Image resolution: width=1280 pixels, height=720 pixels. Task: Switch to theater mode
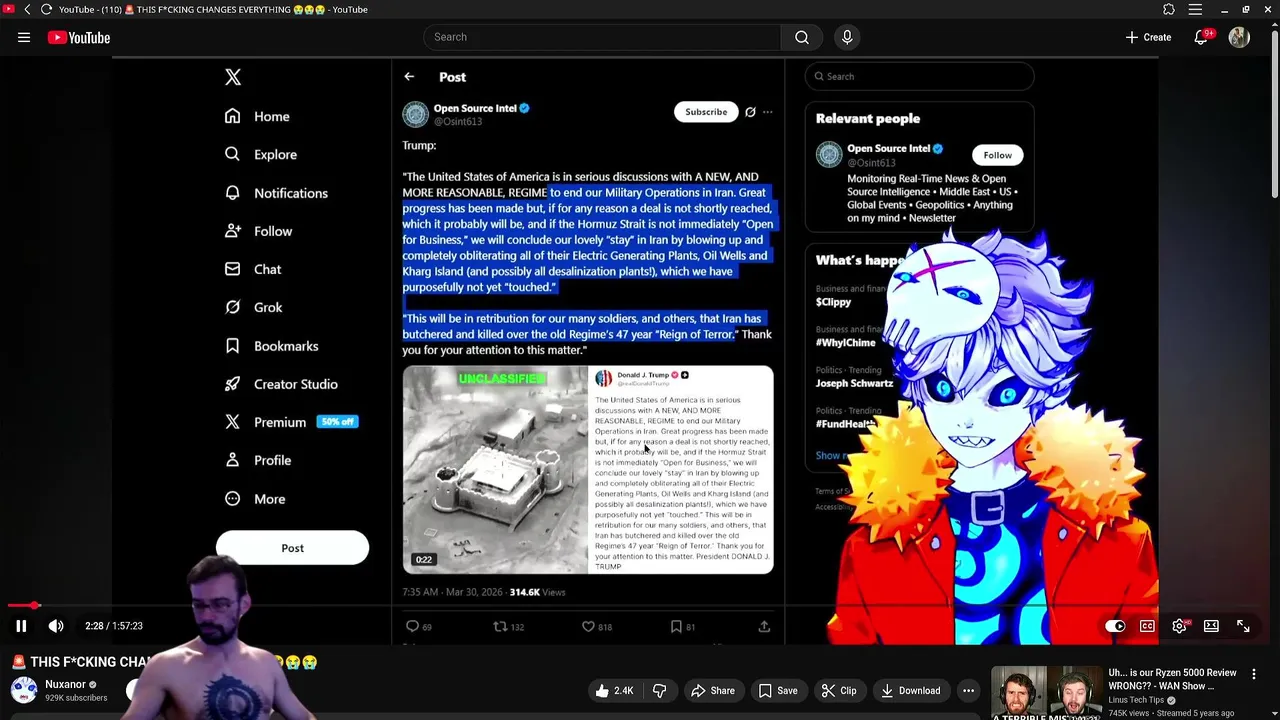click(x=1211, y=626)
